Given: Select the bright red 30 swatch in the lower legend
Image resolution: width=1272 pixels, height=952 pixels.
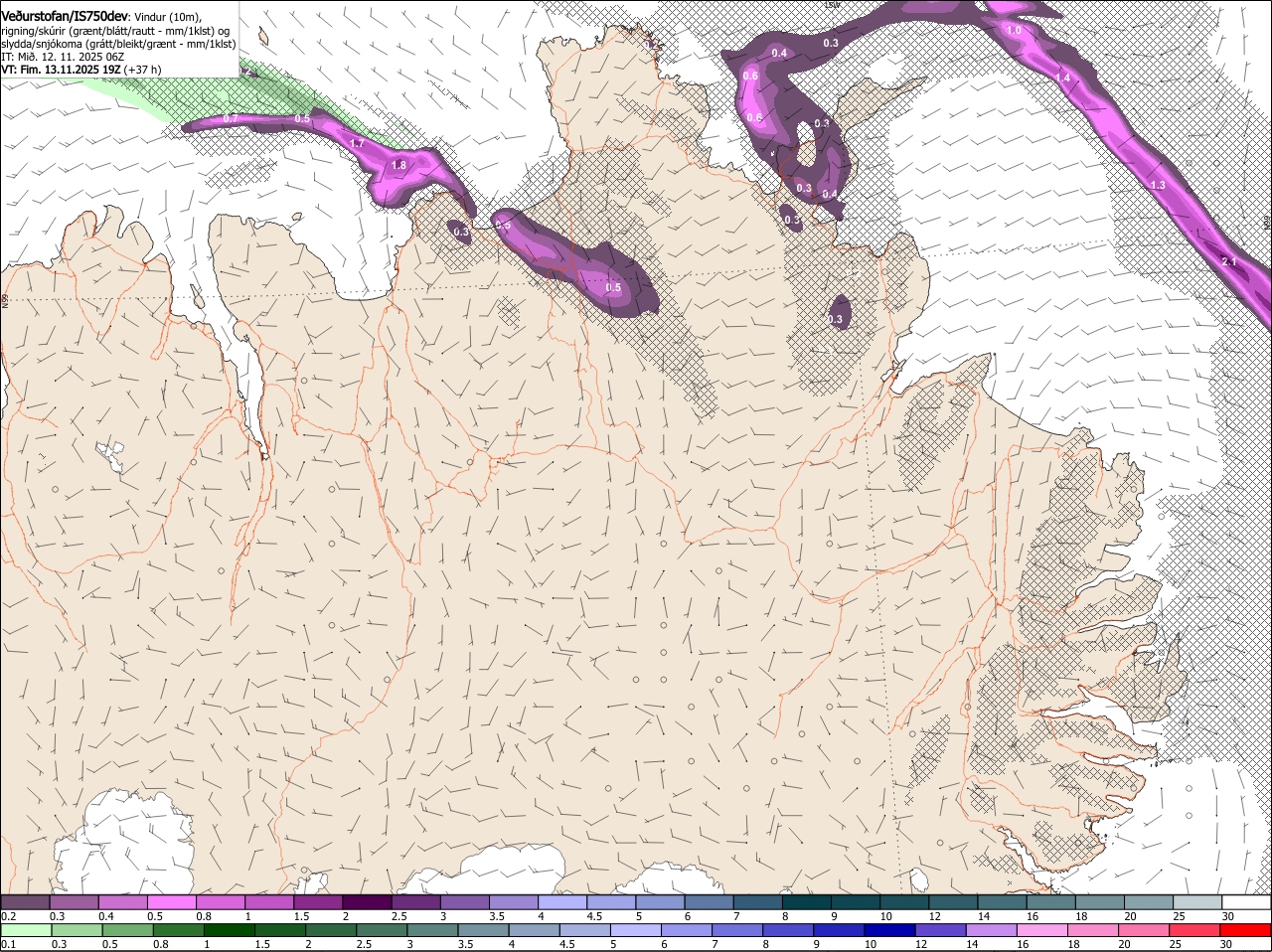Looking at the screenshot, I should (x=1244, y=931).
